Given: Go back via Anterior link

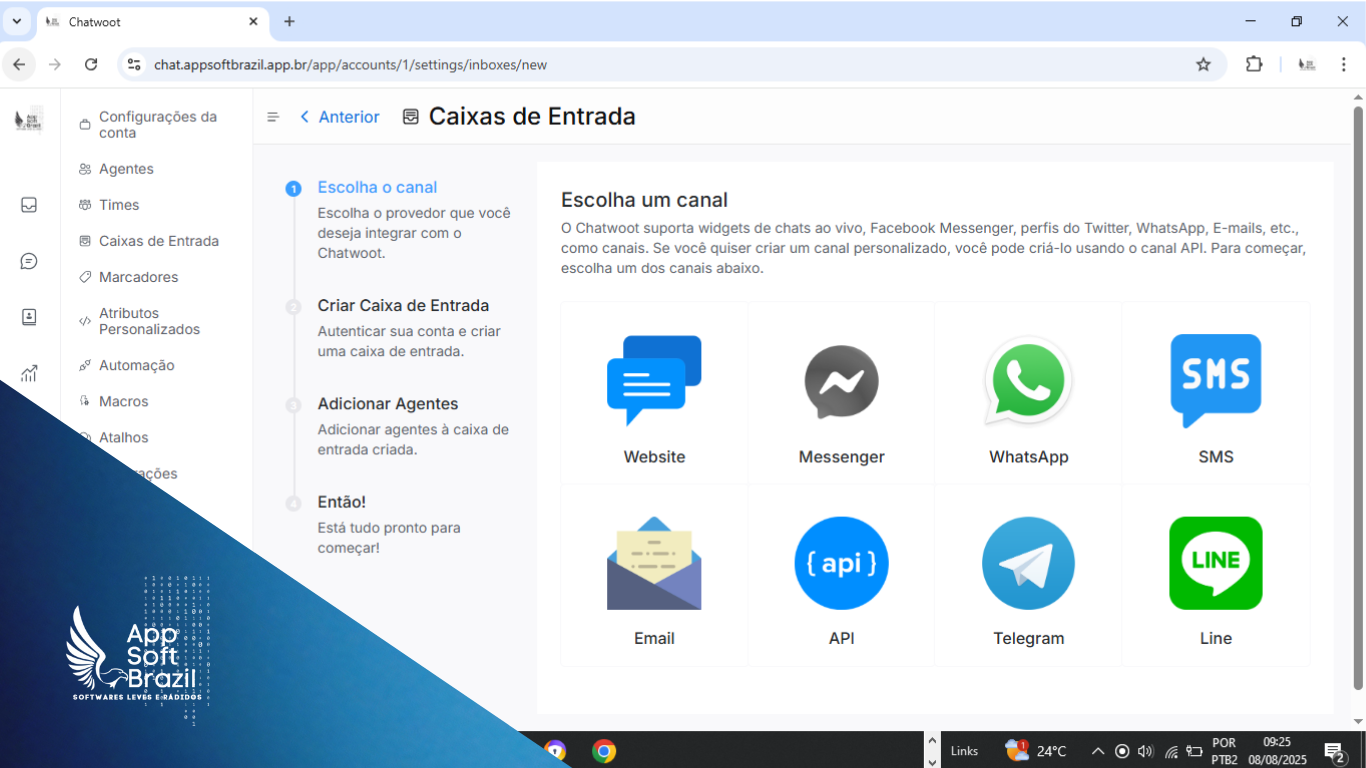Looking at the screenshot, I should point(339,117).
